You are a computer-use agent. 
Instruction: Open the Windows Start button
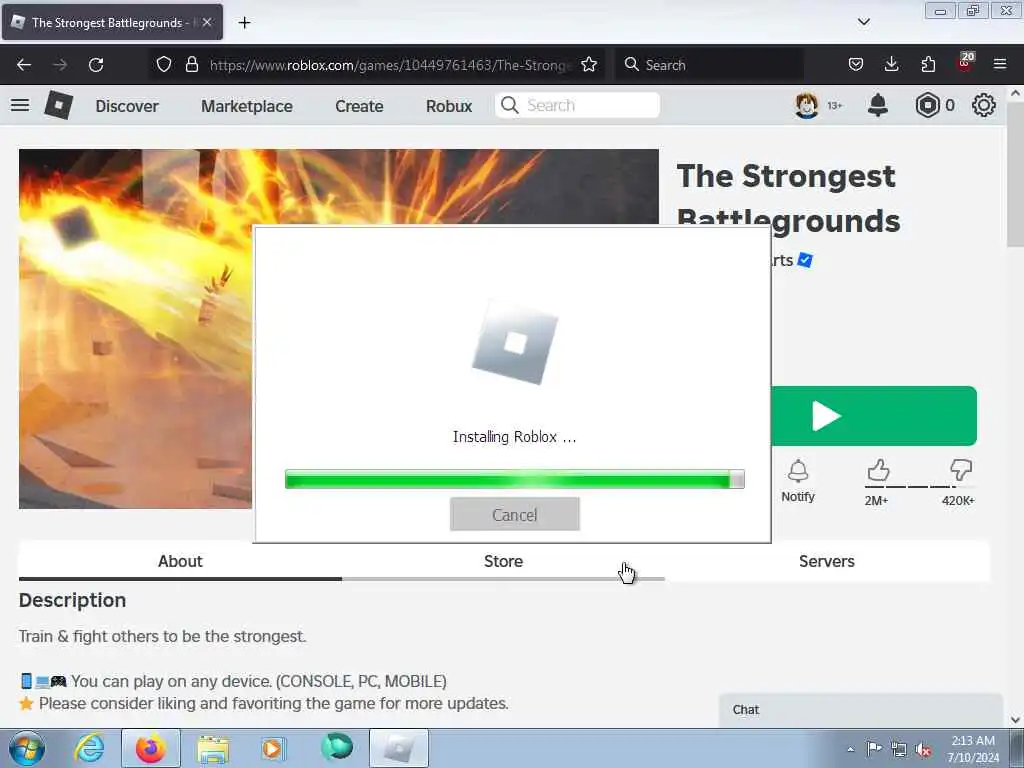click(x=27, y=748)
